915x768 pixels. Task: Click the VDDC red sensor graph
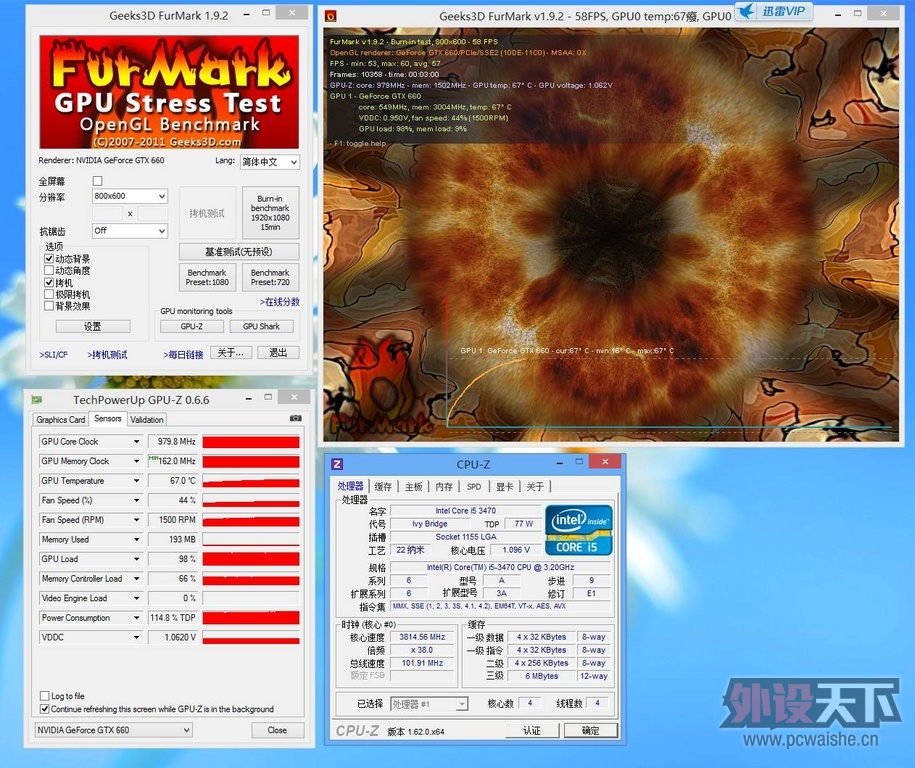(x=251, y=637)
